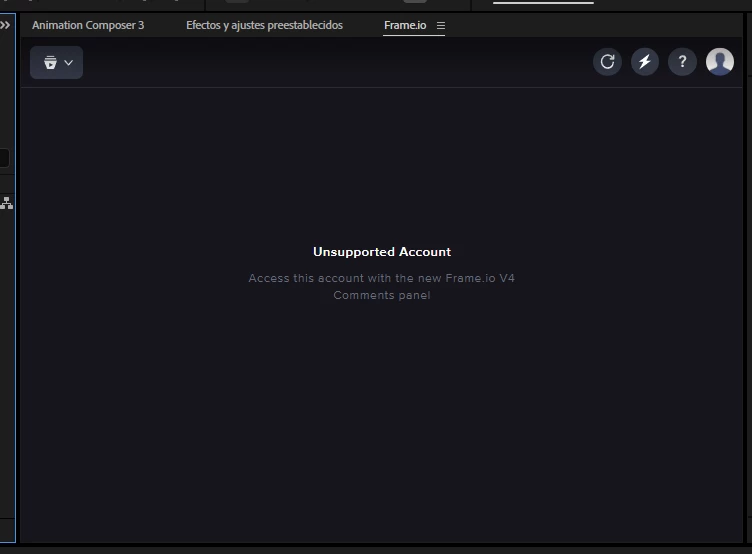Switch to Animation Composer 3 tab
752x554 pixels.
[x=88, y=25]
